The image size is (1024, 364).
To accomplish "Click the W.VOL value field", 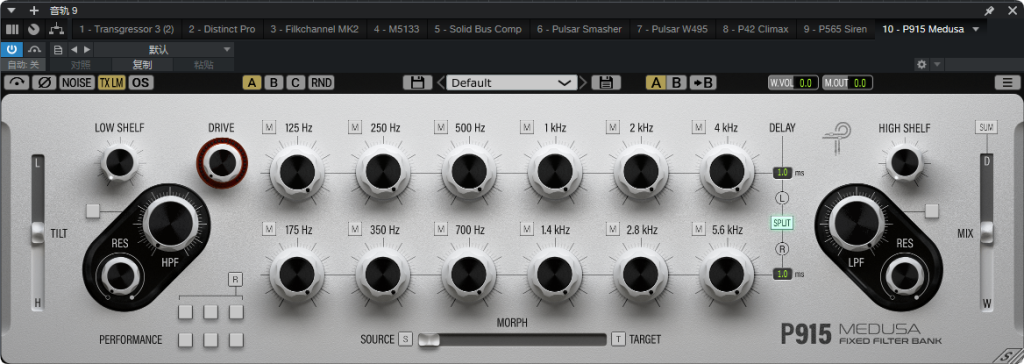I will [805, 83].
